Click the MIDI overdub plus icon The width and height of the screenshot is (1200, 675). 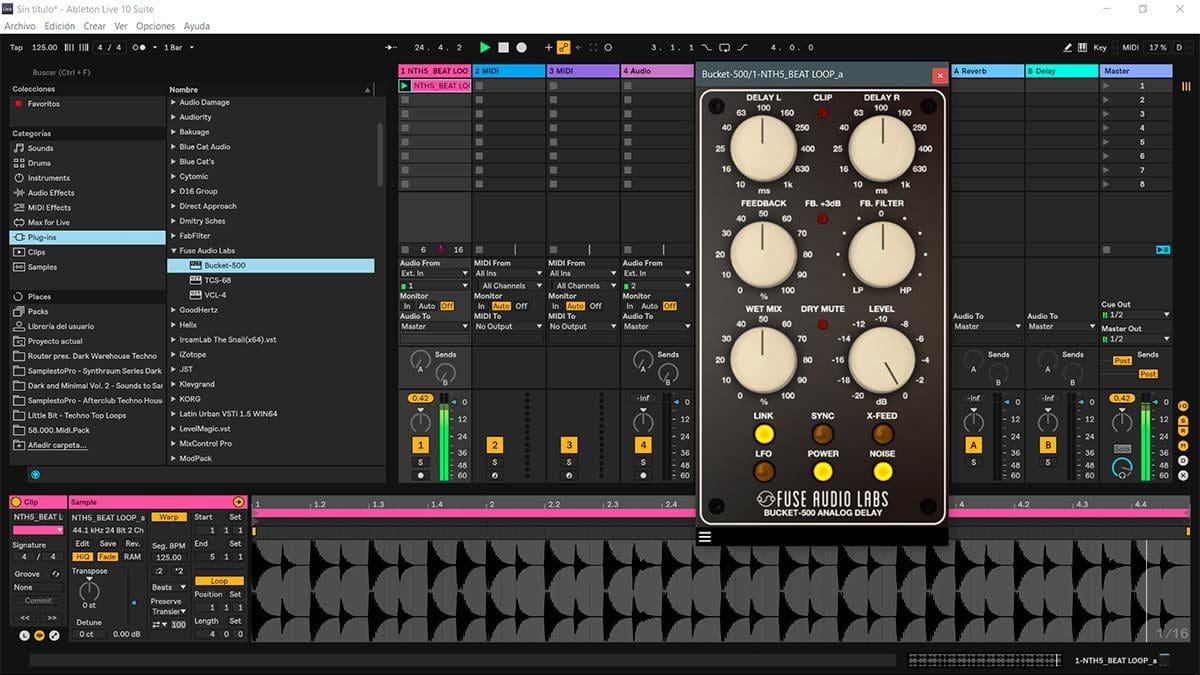(548, 47)
